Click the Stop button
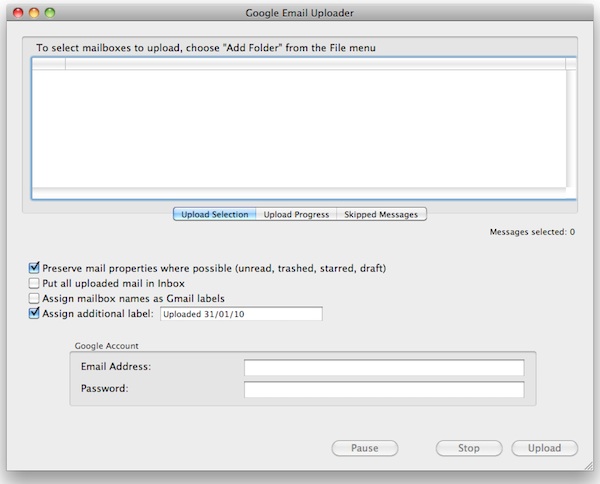 pos(469,448)
